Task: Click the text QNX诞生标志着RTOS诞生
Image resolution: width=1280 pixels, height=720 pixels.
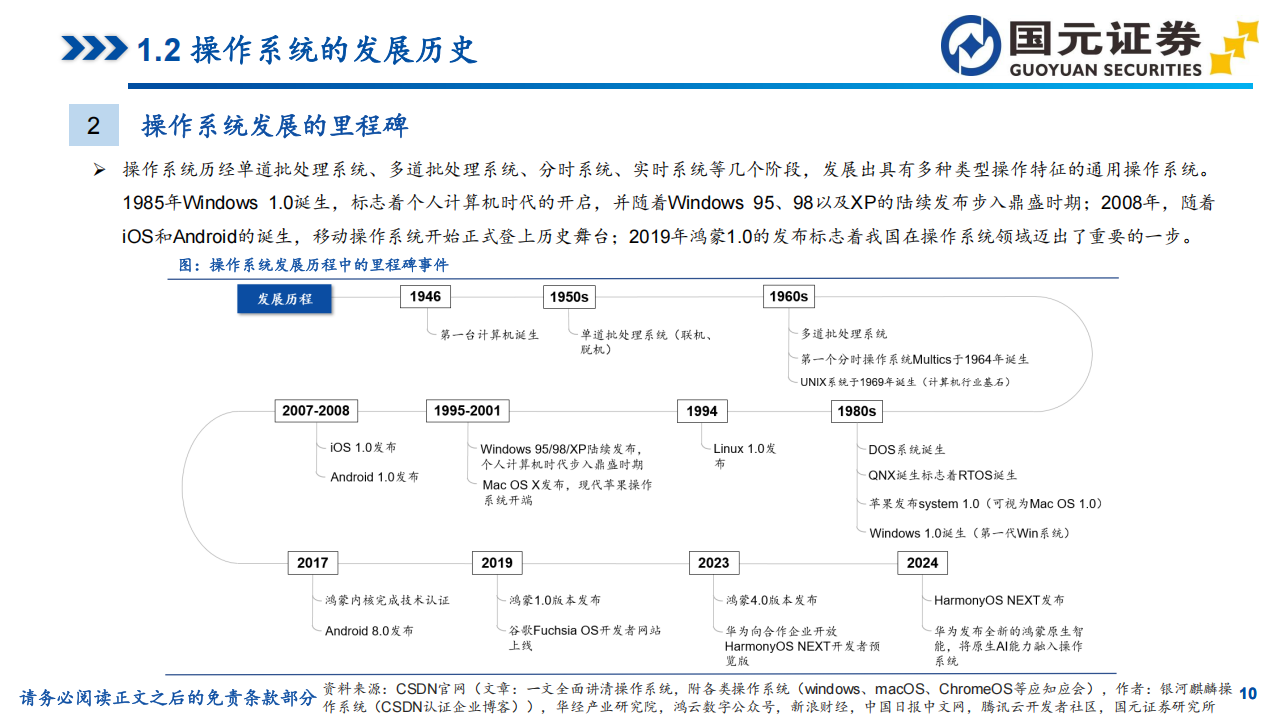Action: pos(943,475)
